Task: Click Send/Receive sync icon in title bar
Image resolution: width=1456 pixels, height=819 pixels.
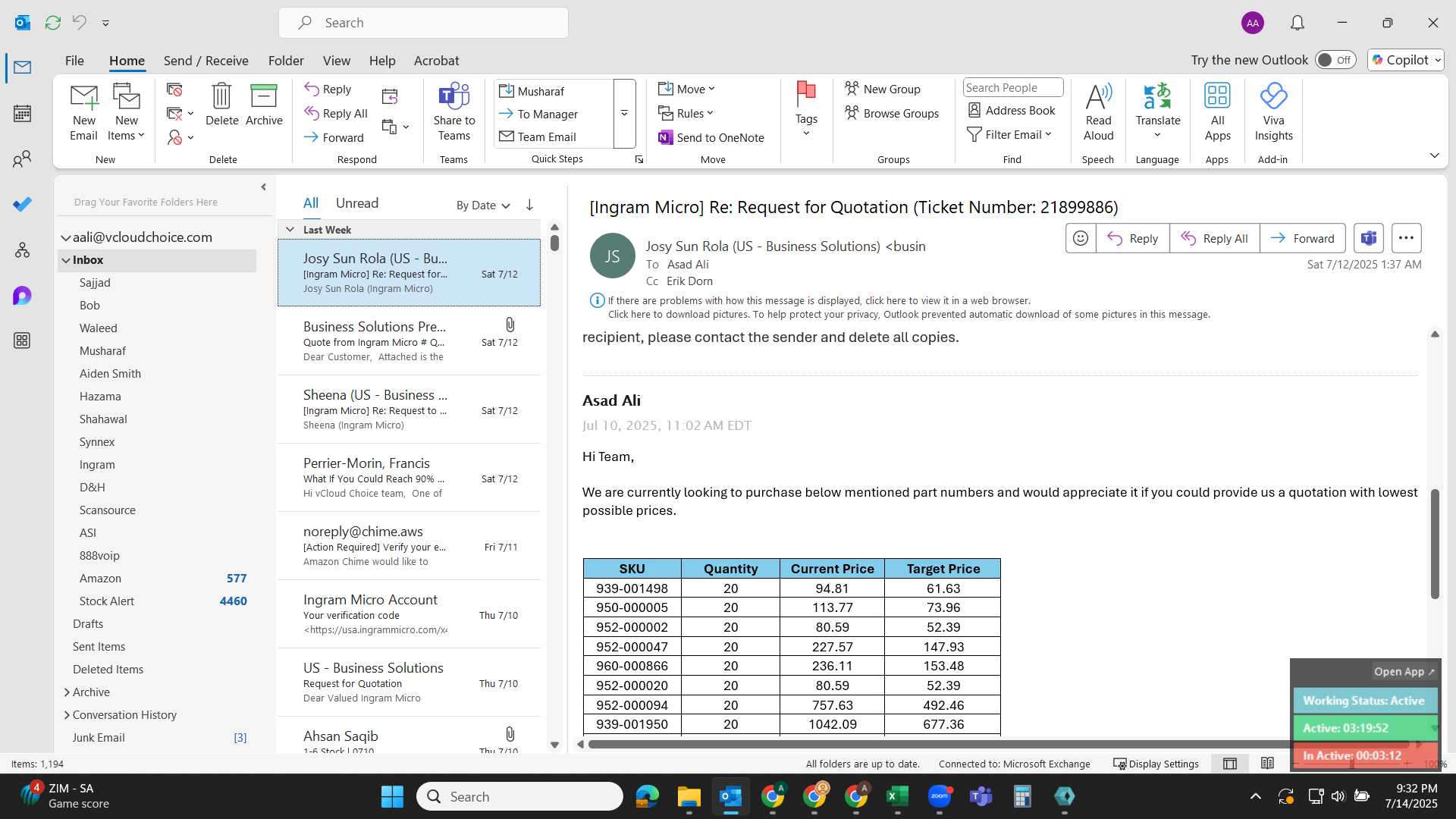Action: click(53, 23)
